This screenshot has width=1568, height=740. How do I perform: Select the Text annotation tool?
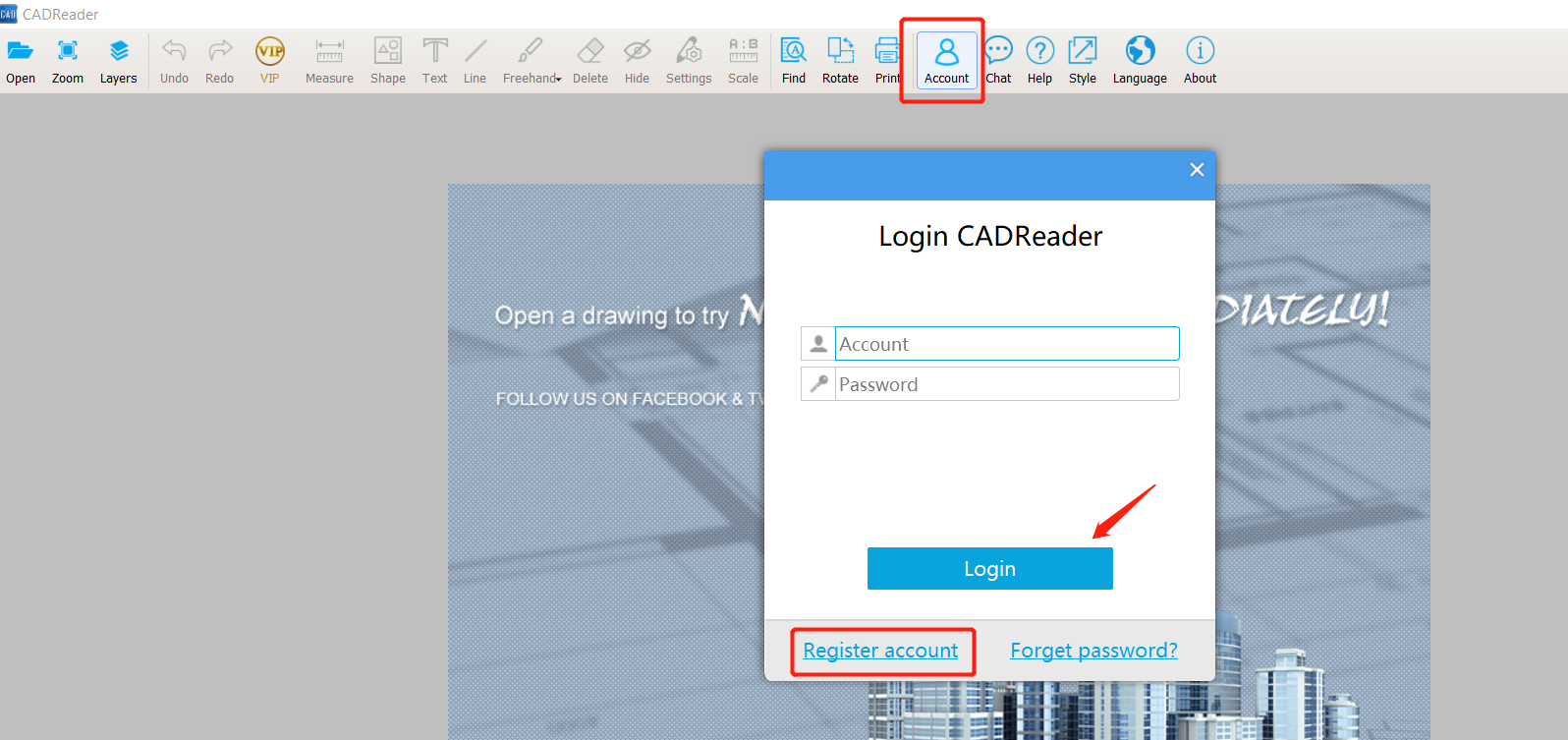pos(435,61)
